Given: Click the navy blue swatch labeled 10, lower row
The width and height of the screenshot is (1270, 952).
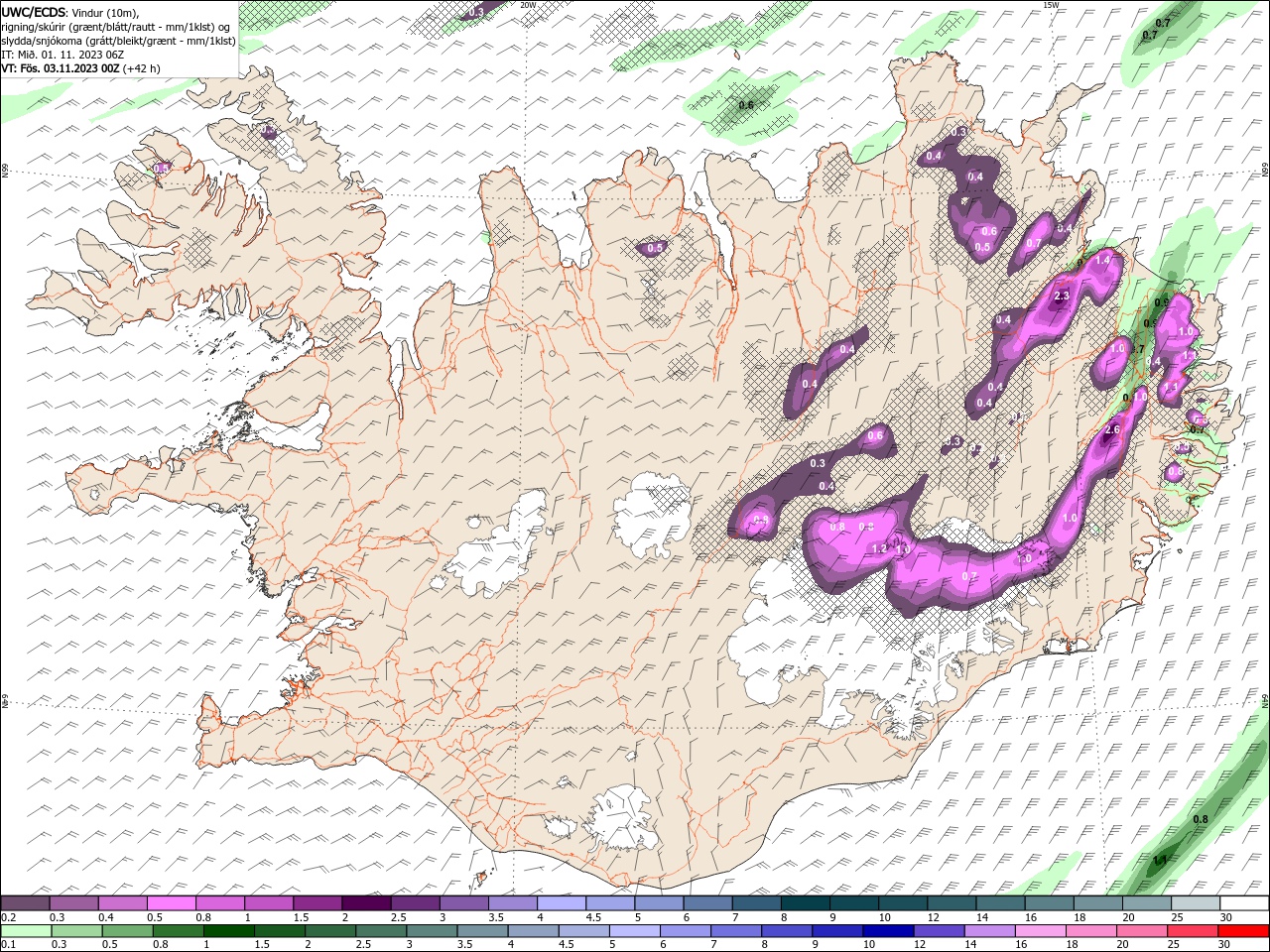Looking at the screenshot, I should click(887, 931).
